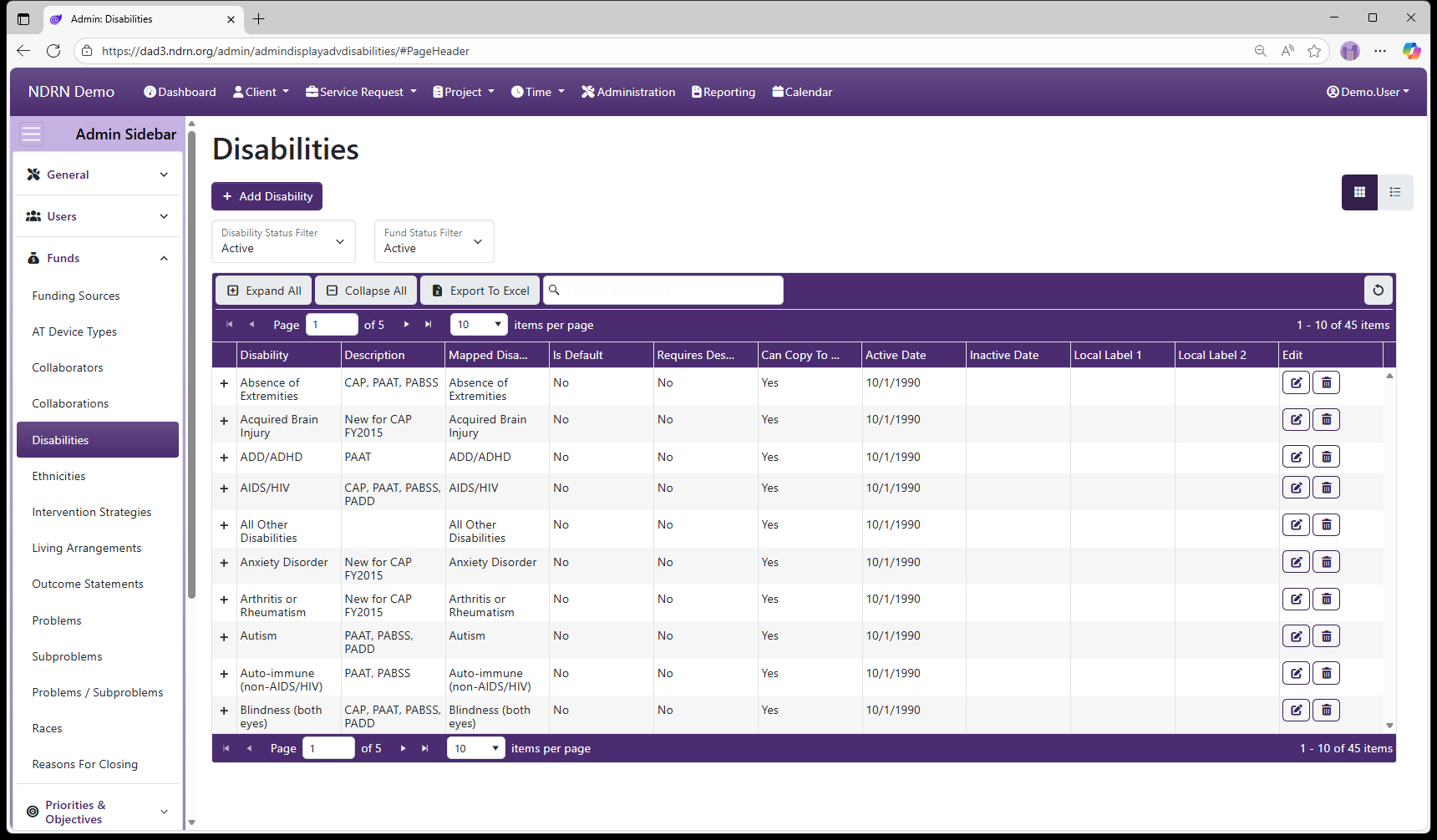Open the Project menu
Viewport: 1437px width, 840px height.
click(464, 92)
